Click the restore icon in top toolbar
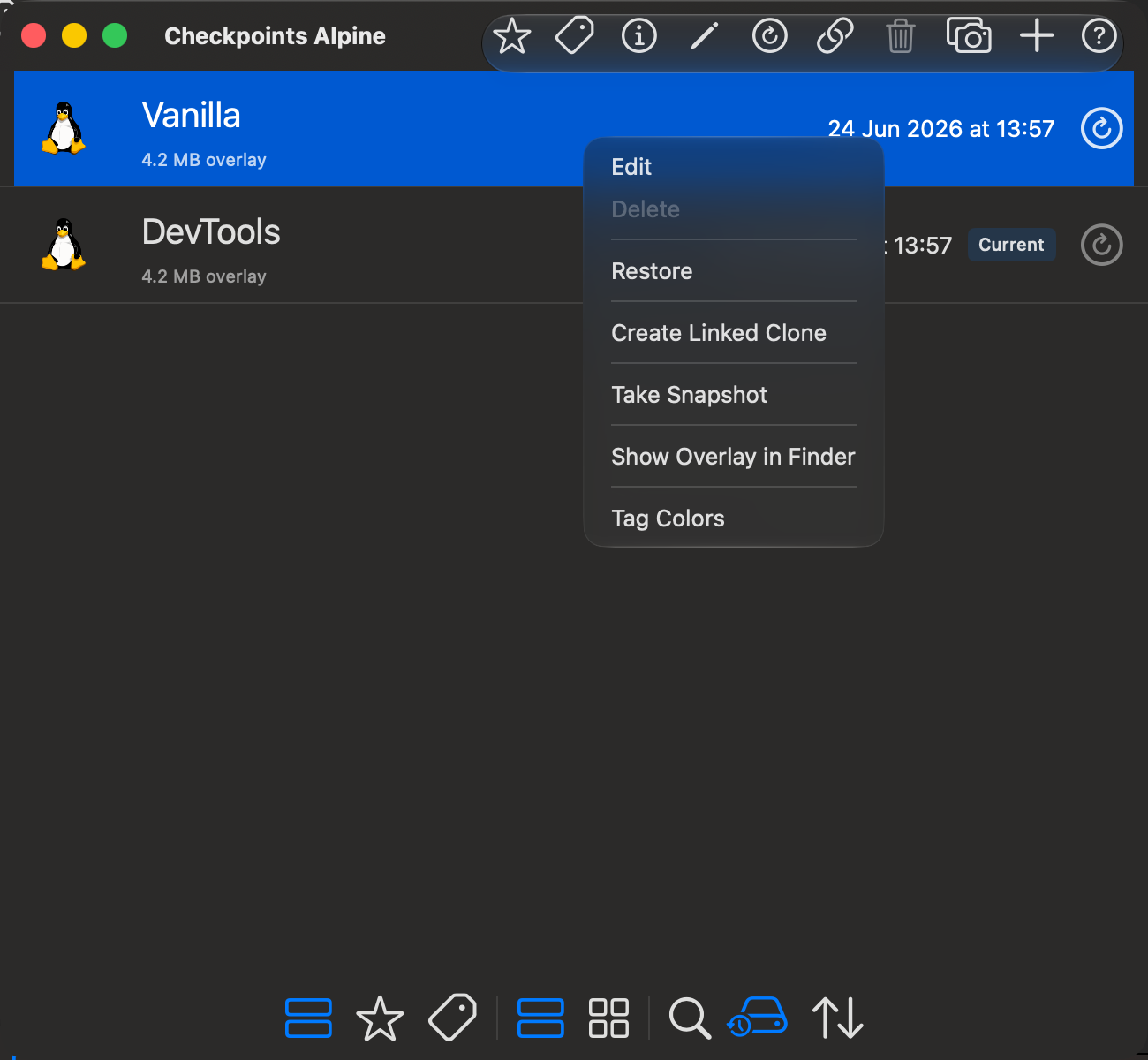The height and width of the screenshot is (1060, 1148). tap(770, 36)
